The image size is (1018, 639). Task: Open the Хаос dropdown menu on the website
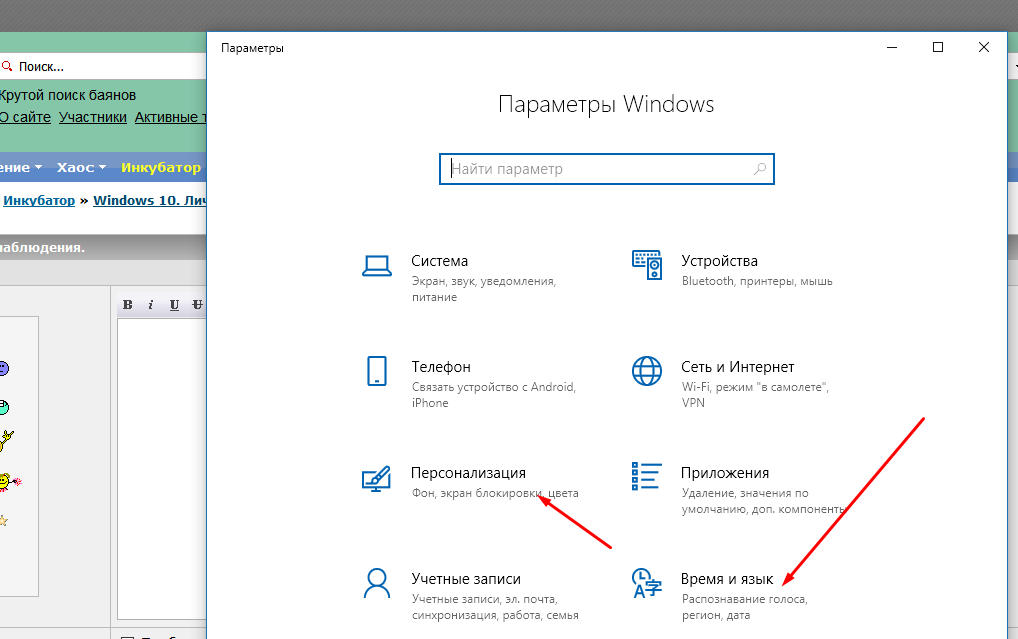click(81, 168)
